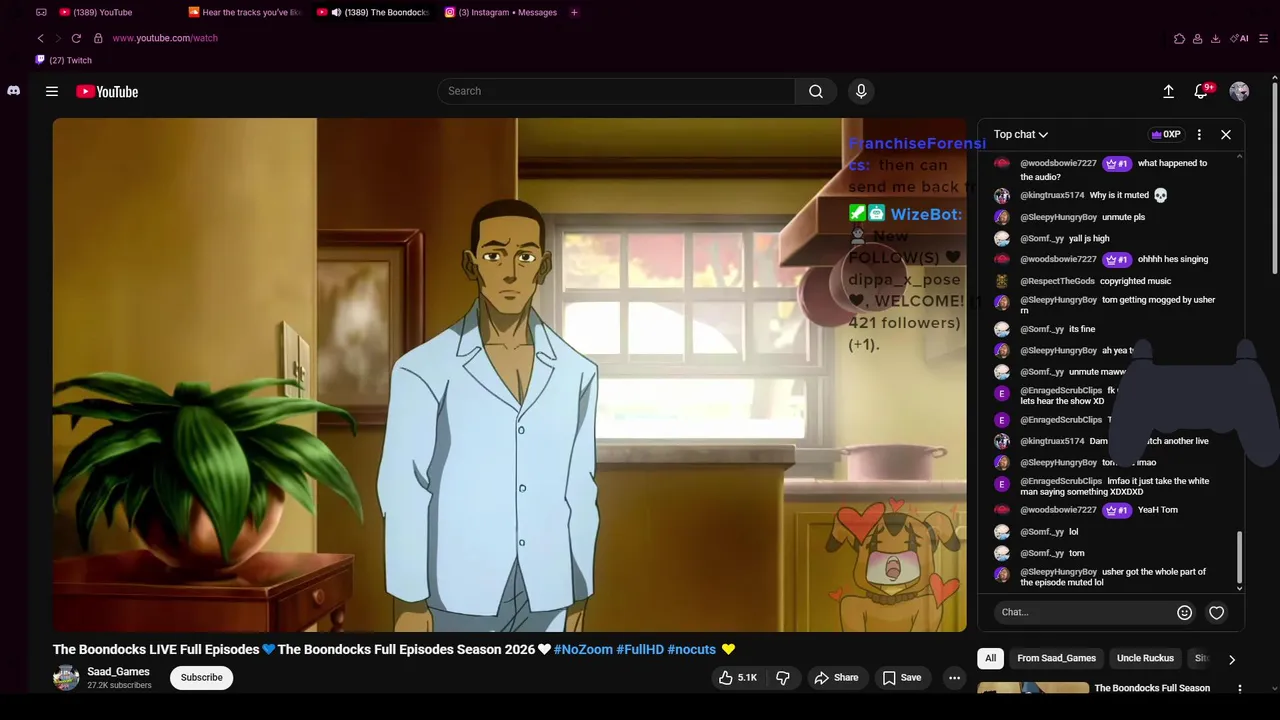Select the From Saad_Games filter chip

click(1056, 658)
